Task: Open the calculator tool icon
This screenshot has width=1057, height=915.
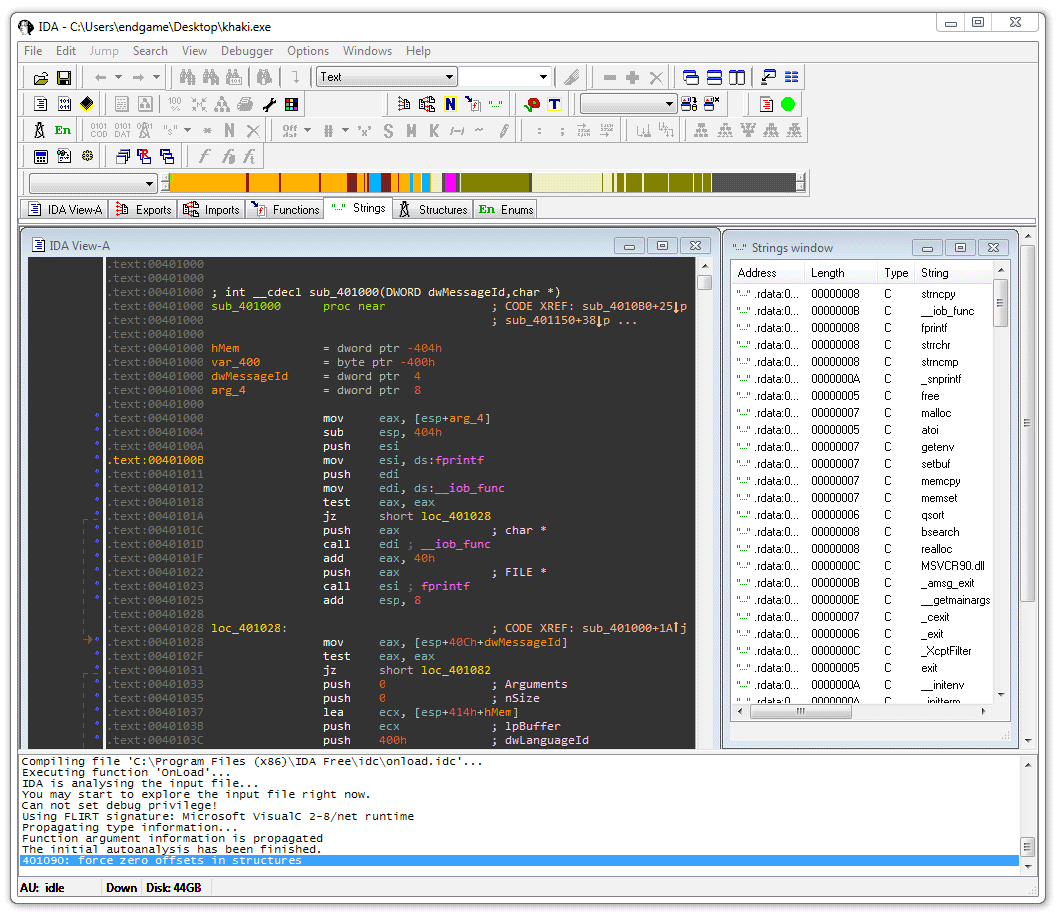Action: point(41,157)
